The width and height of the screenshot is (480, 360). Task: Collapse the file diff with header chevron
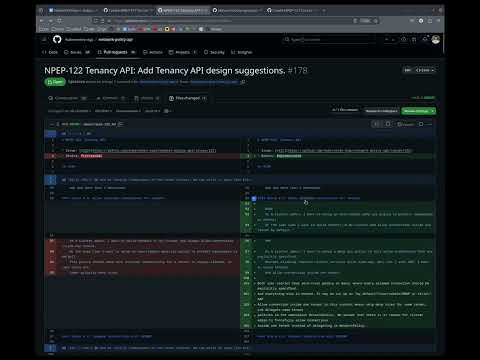52,124
